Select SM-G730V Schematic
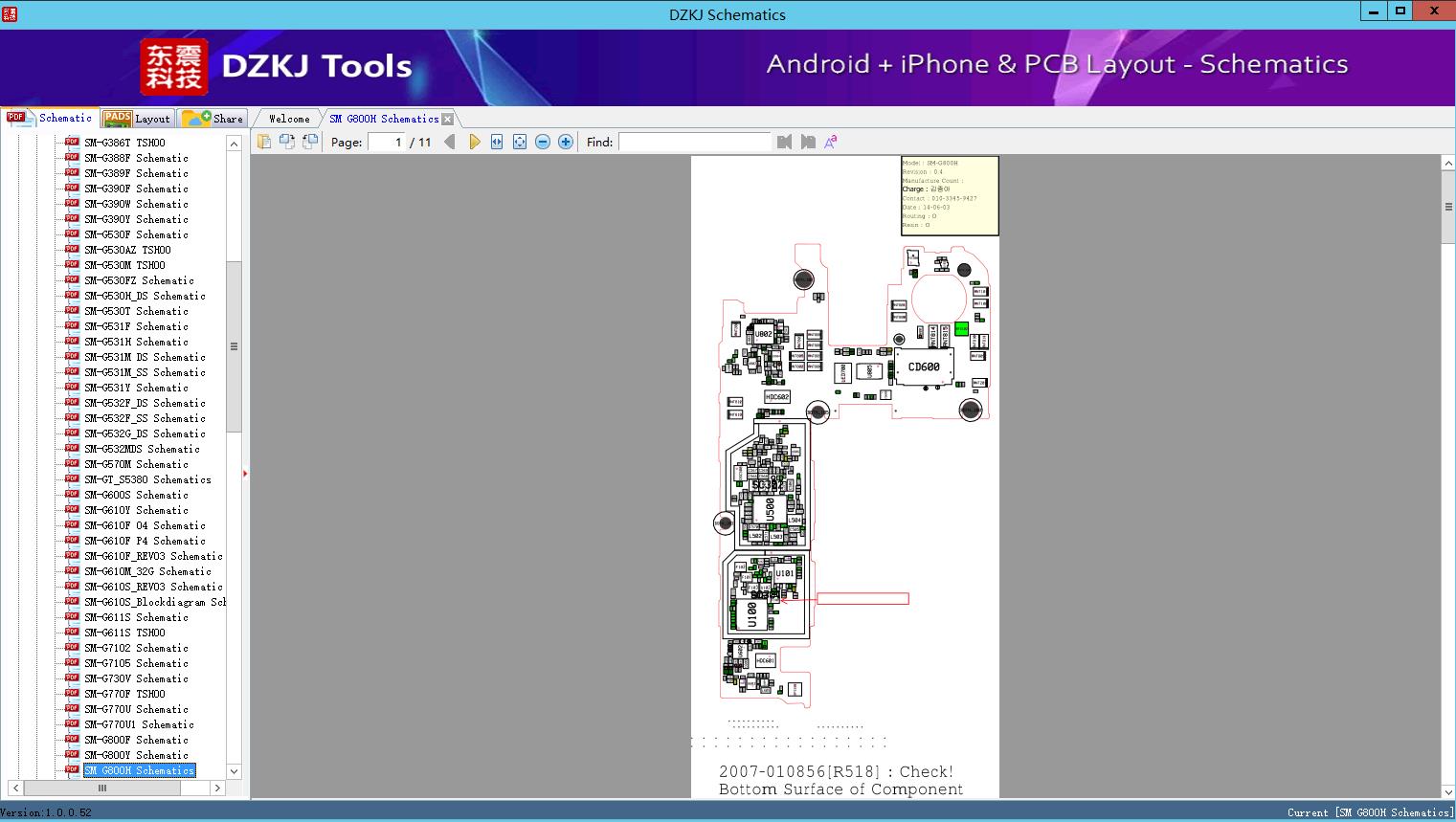1456x822 pixels. coord(136,678)
